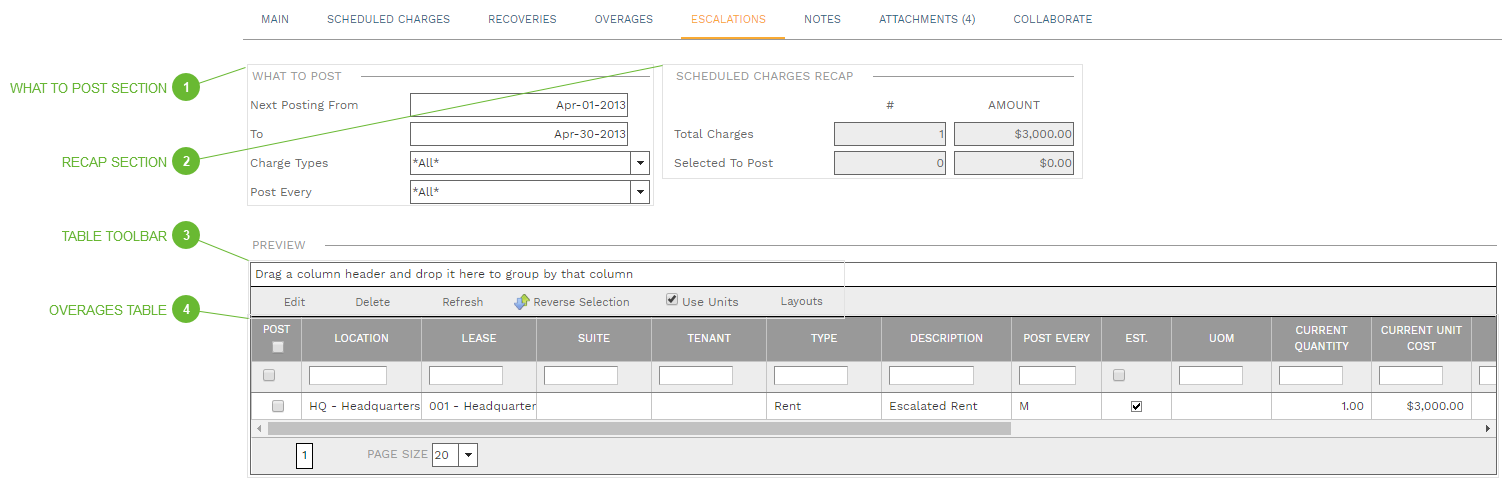1505x485 pixels.
Task: View the Attachments (4) tab
Action: (x=927, y=19)
